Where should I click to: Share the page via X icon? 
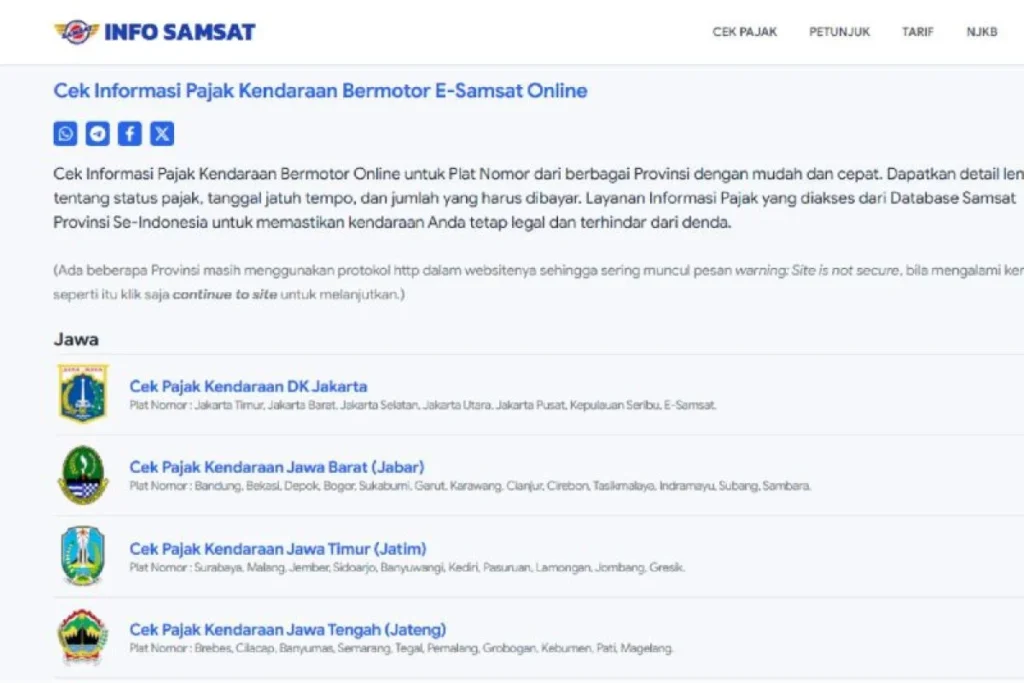click(x=162, y=134)
